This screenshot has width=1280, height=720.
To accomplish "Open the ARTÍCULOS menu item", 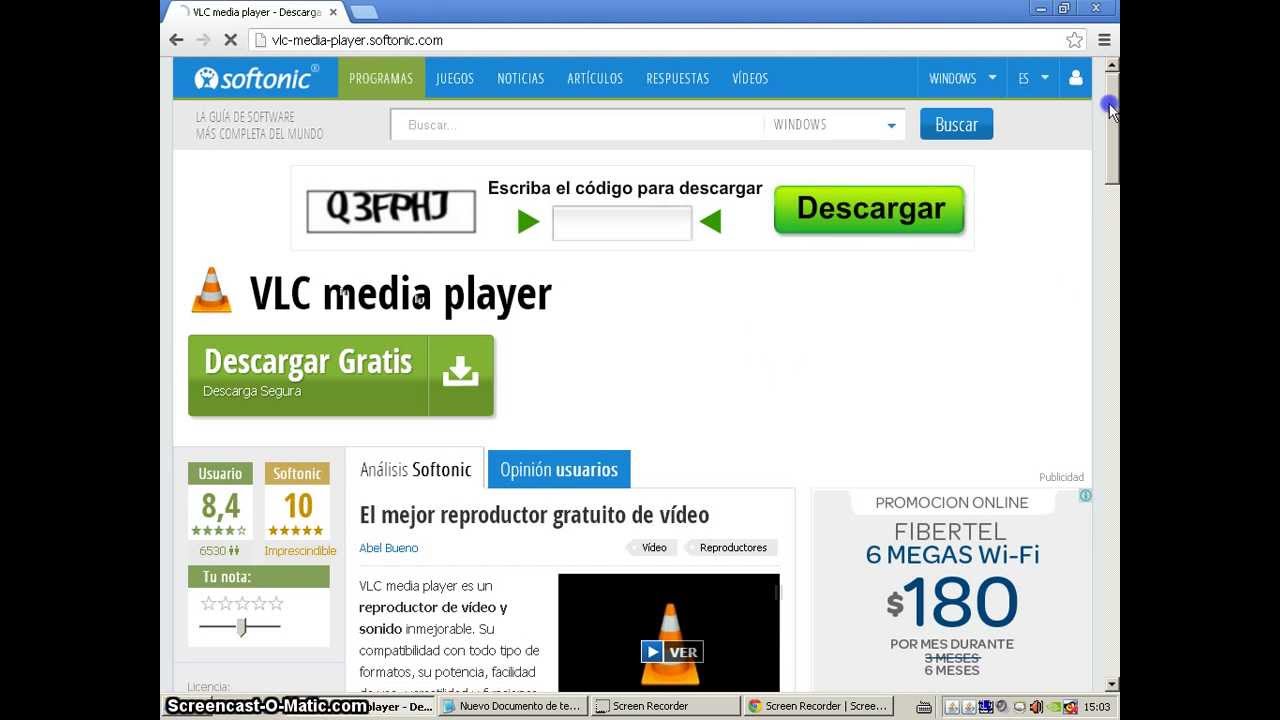I will 595,78.
